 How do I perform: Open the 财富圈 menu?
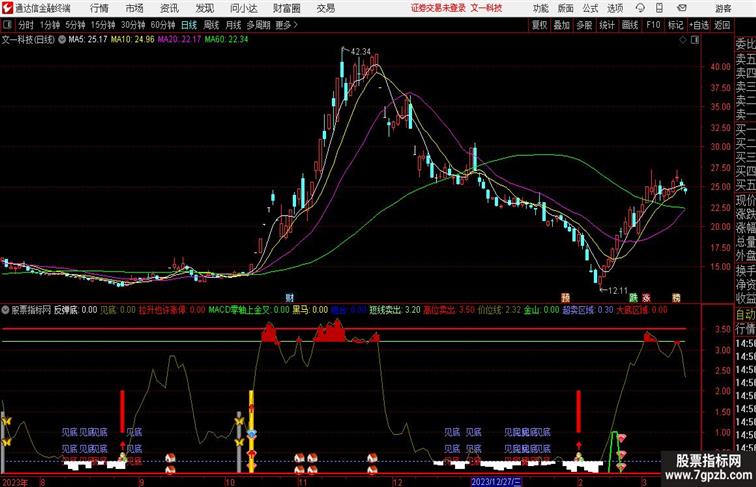286,8
